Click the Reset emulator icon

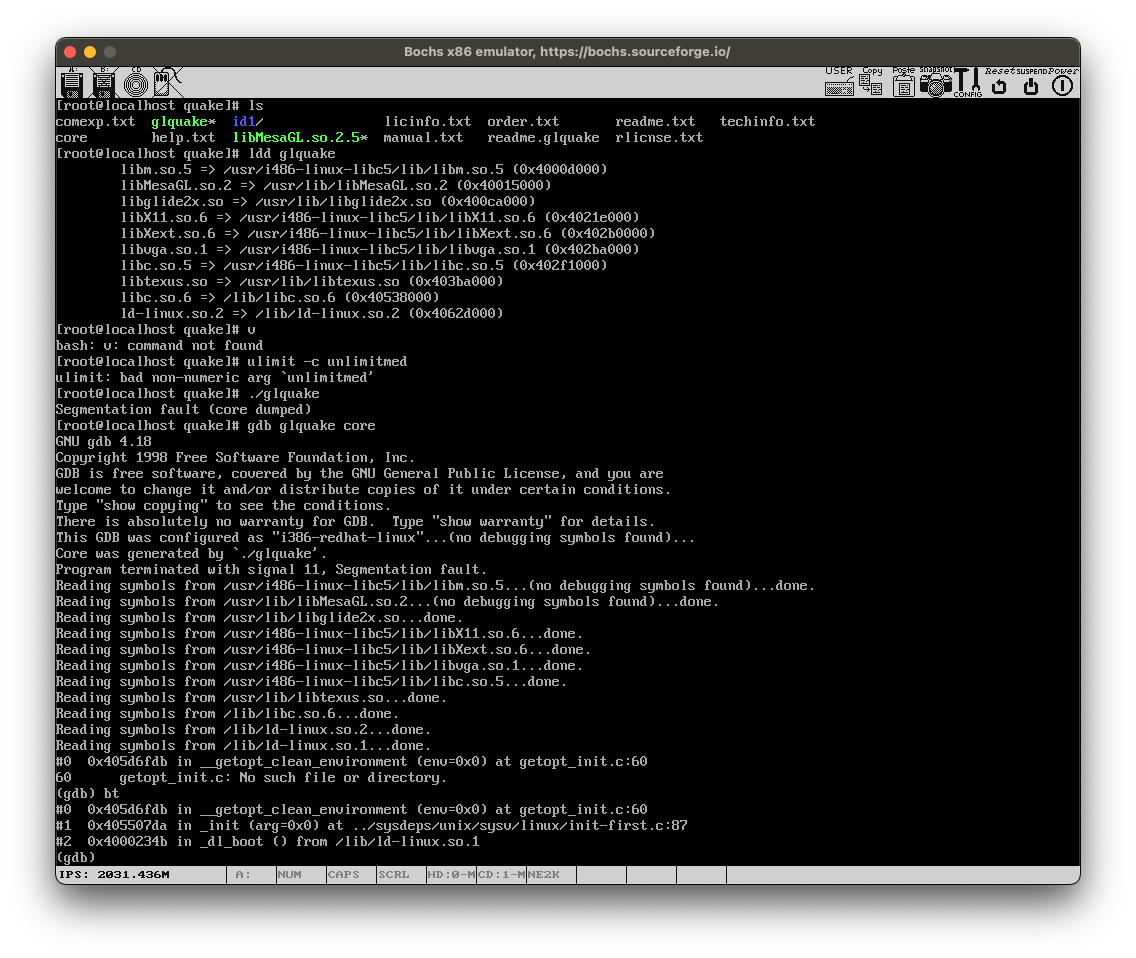pos(999,82)
